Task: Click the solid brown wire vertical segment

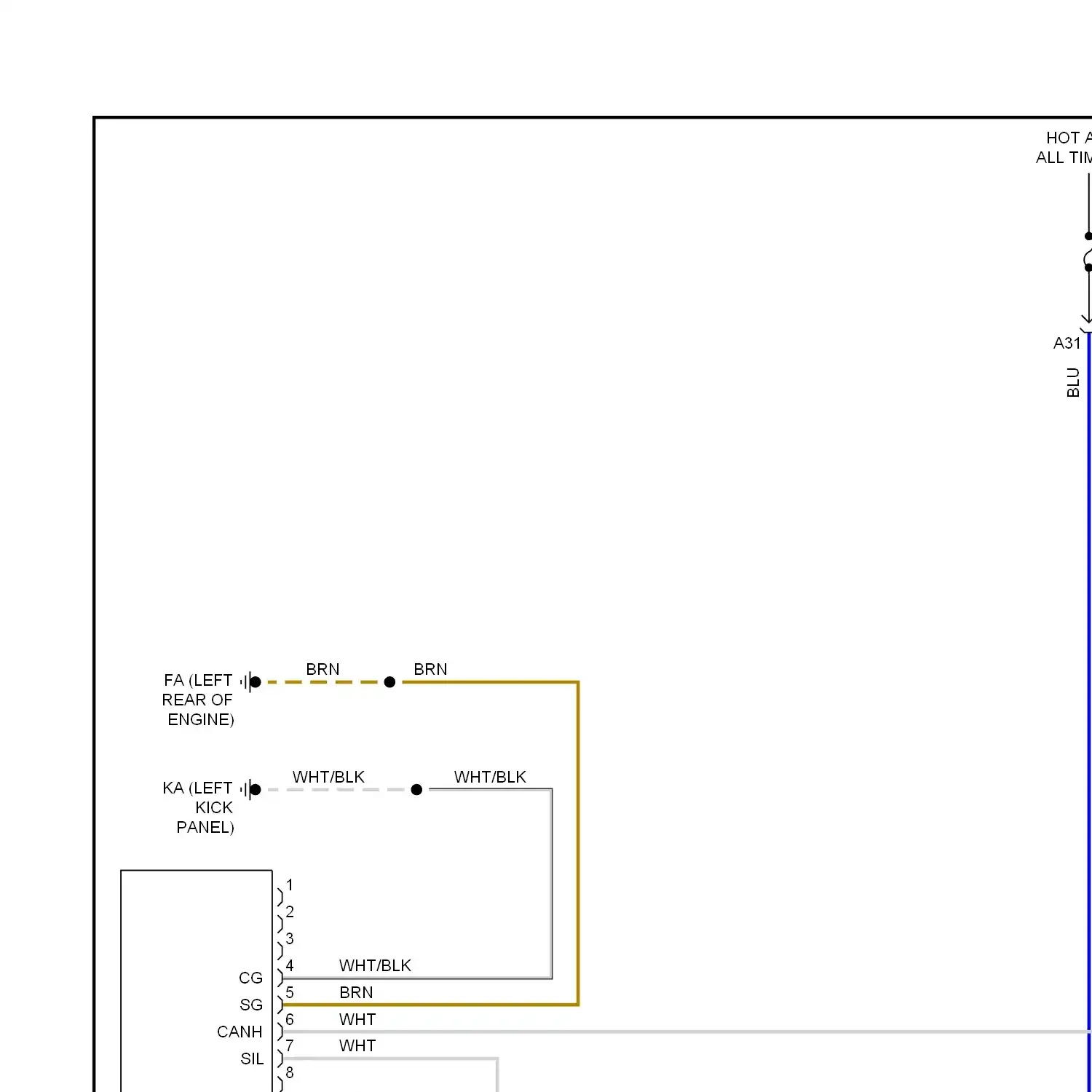Action: pyautogui.click(x=578, y=843)
